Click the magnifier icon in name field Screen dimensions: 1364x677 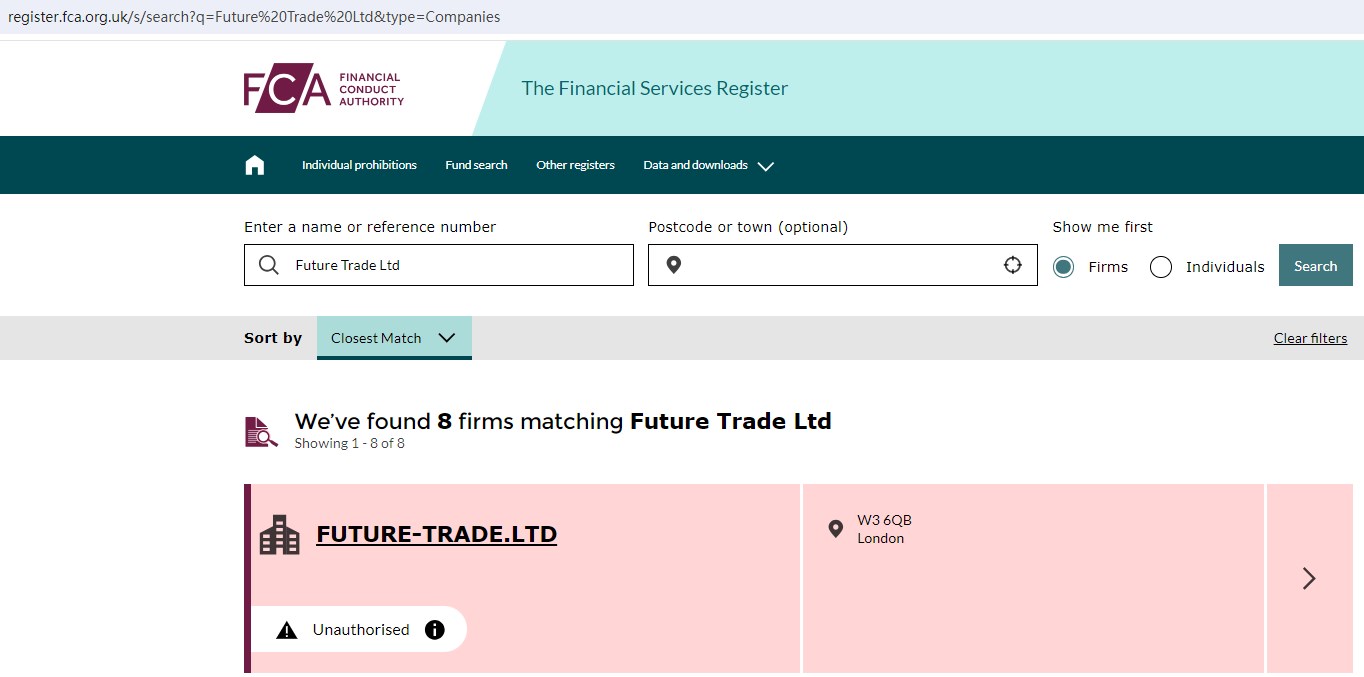point(268,265)
